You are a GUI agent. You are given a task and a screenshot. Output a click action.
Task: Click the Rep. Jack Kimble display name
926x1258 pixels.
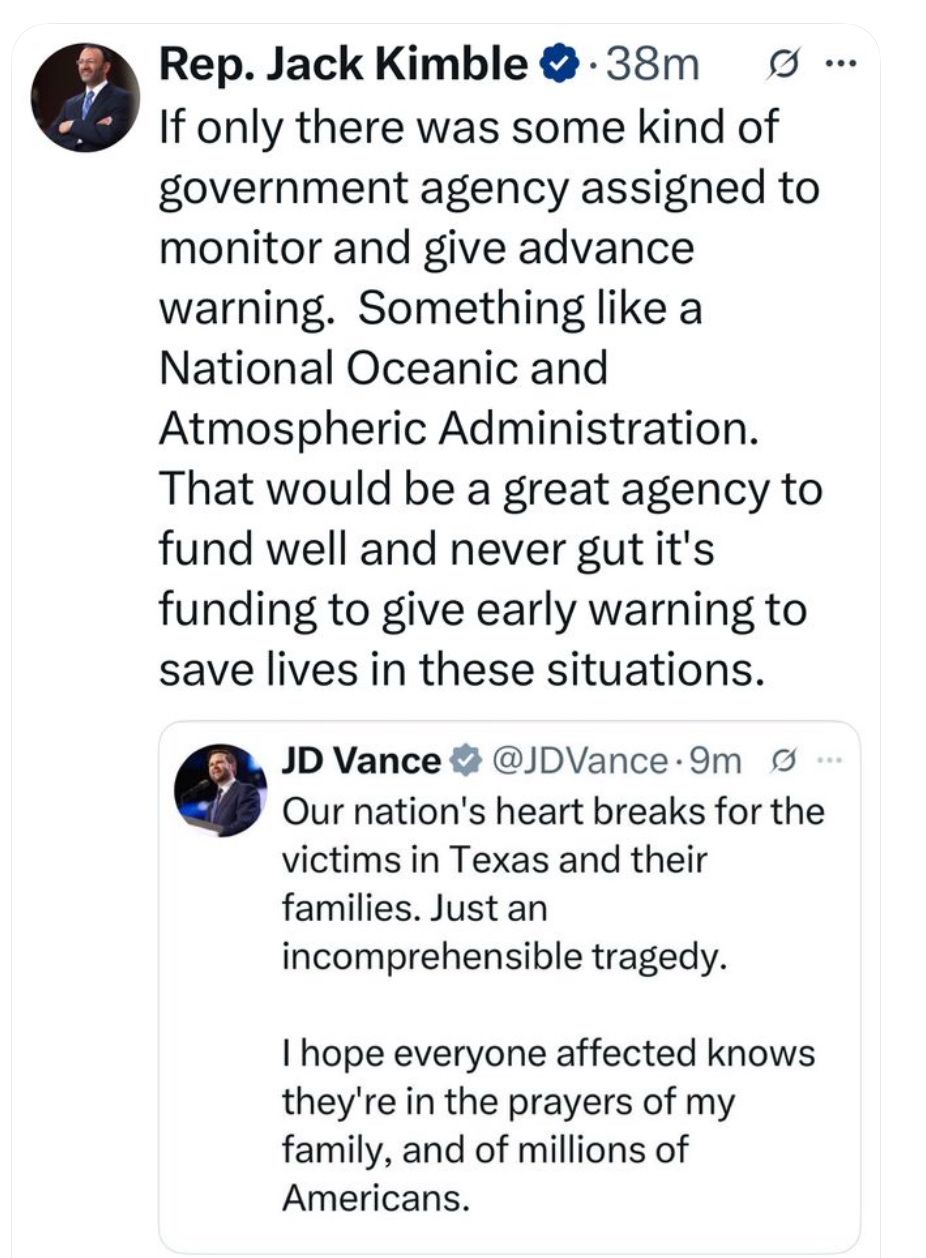tap(345, 67)
